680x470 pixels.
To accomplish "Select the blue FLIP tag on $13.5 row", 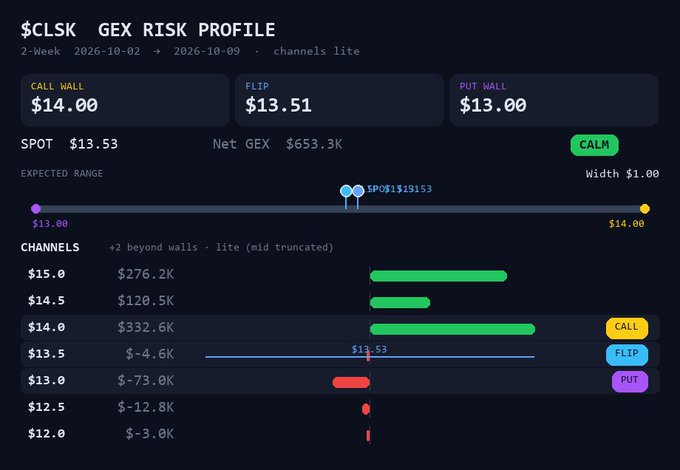I will 627,354.
